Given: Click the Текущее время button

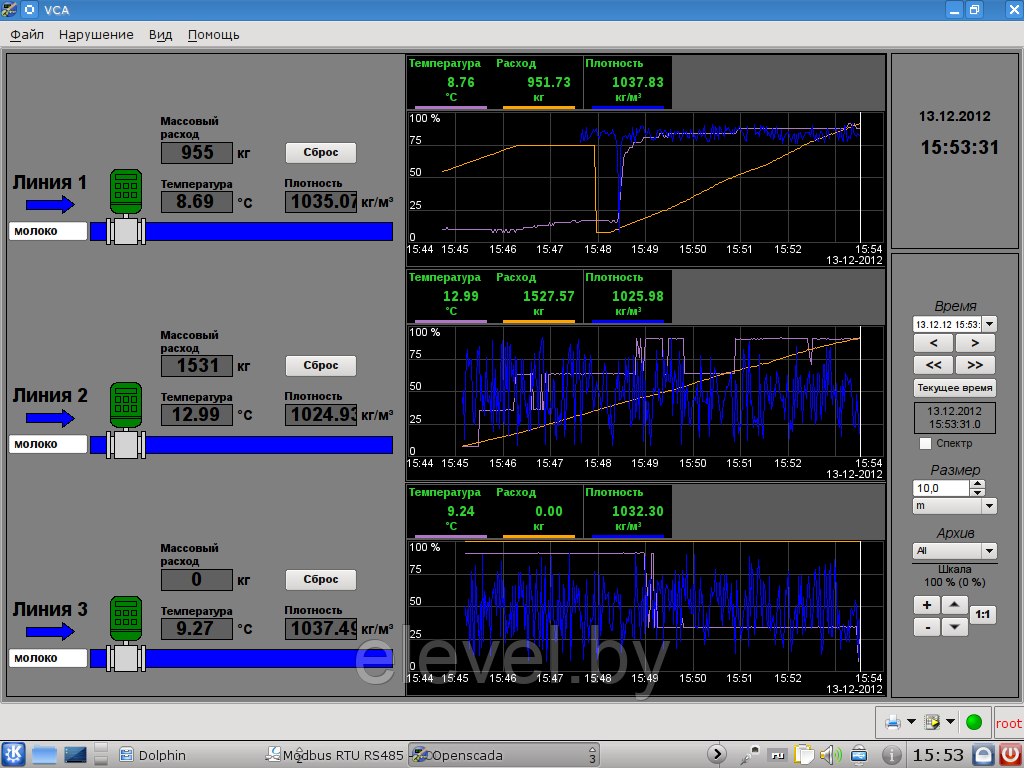Looking at the screenshot, I should pyautogui.click(x=955, y=387).
